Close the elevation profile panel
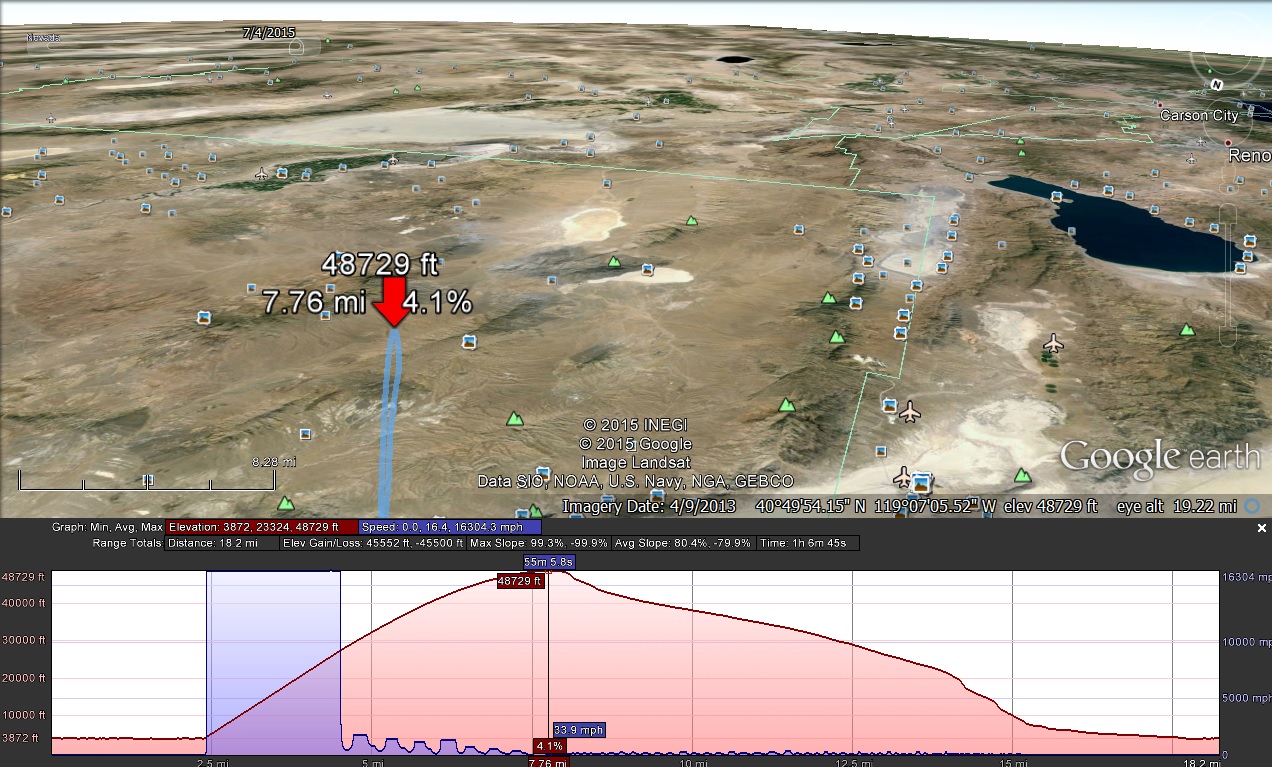 click(x=1262, y=527)
